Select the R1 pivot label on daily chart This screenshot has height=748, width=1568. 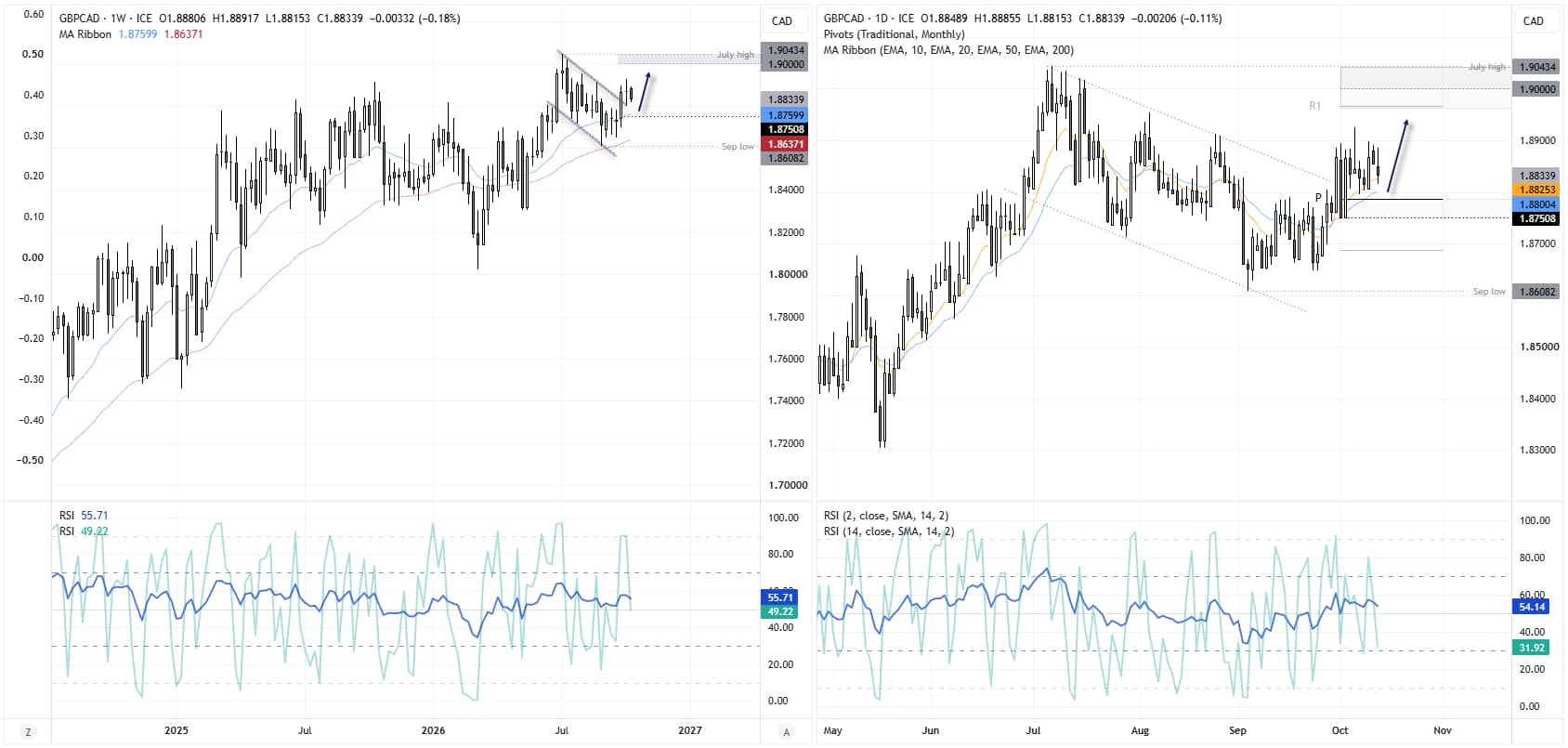tap(1314, 106)
